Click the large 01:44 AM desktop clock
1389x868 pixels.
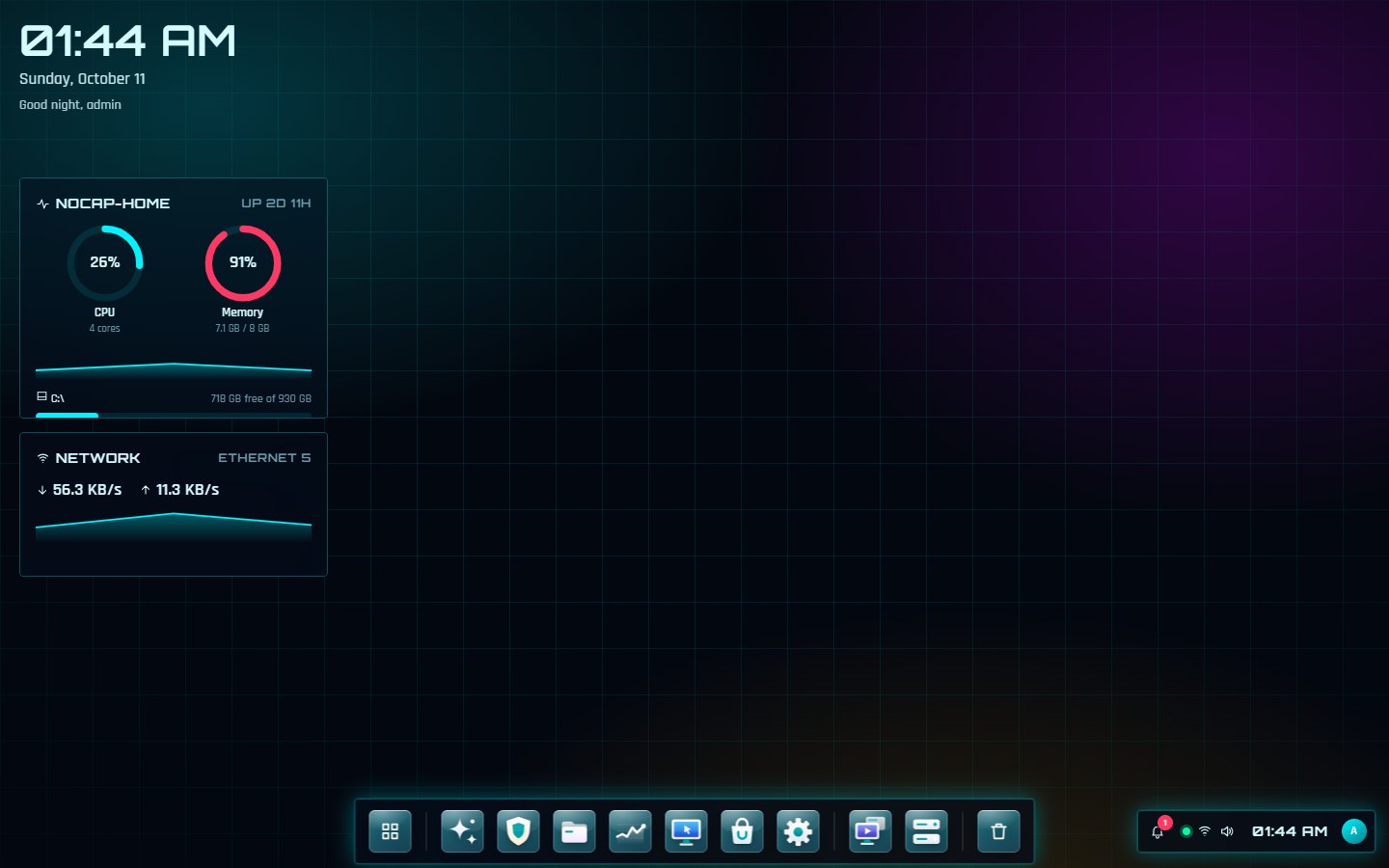(127, 41)
